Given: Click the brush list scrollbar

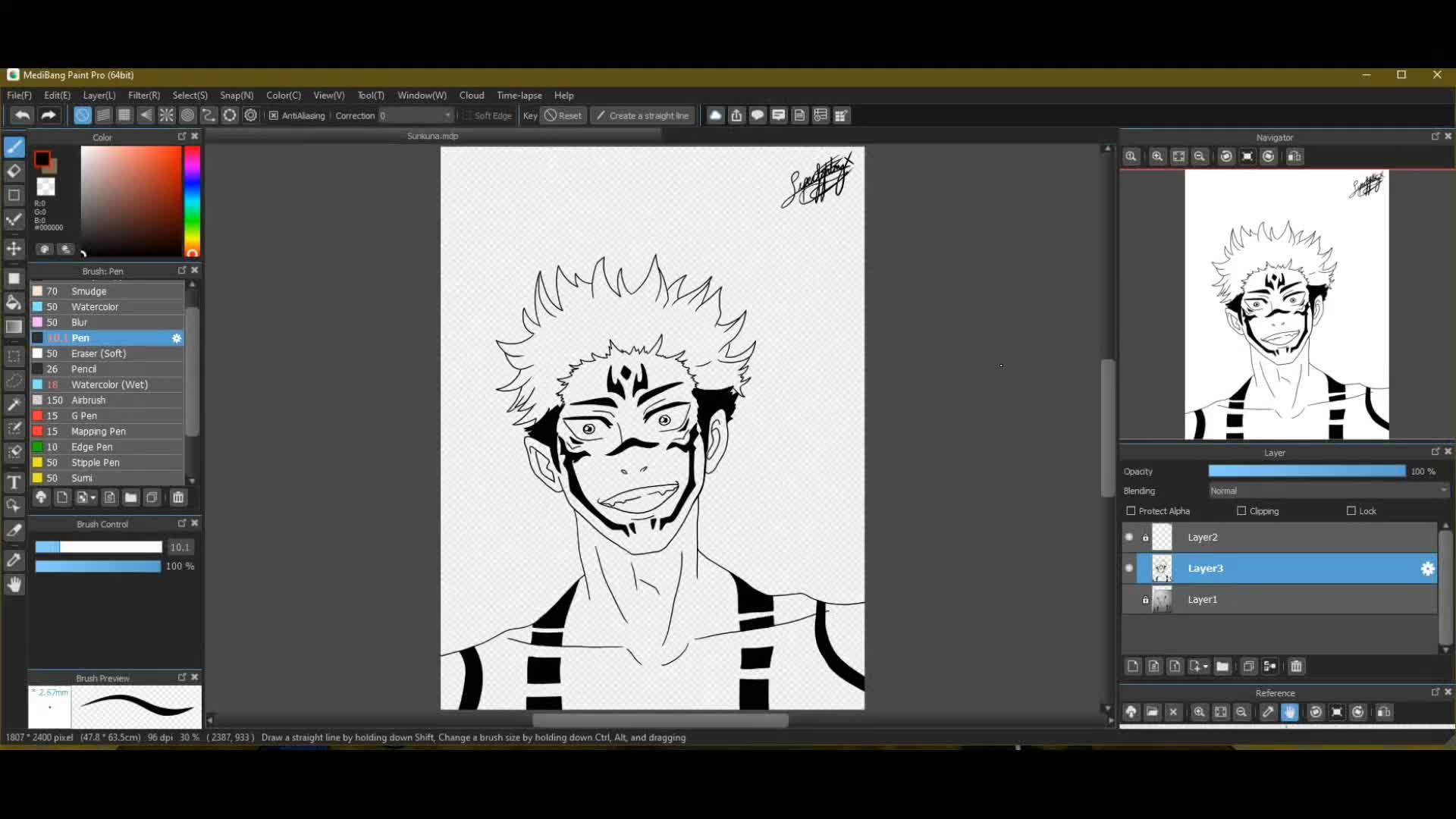Looking at the screenshot, I should click(192, 372).
